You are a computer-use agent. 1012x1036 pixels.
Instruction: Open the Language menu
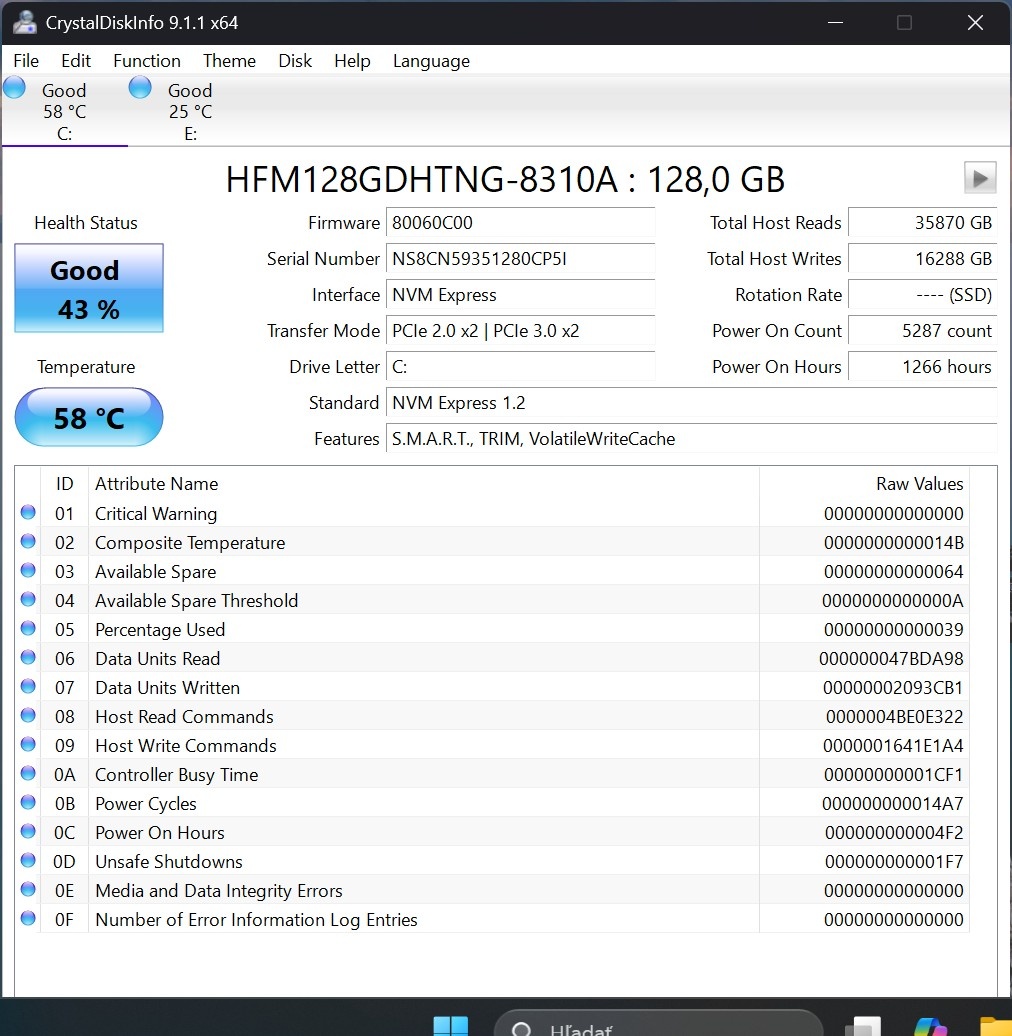[430, 61]
